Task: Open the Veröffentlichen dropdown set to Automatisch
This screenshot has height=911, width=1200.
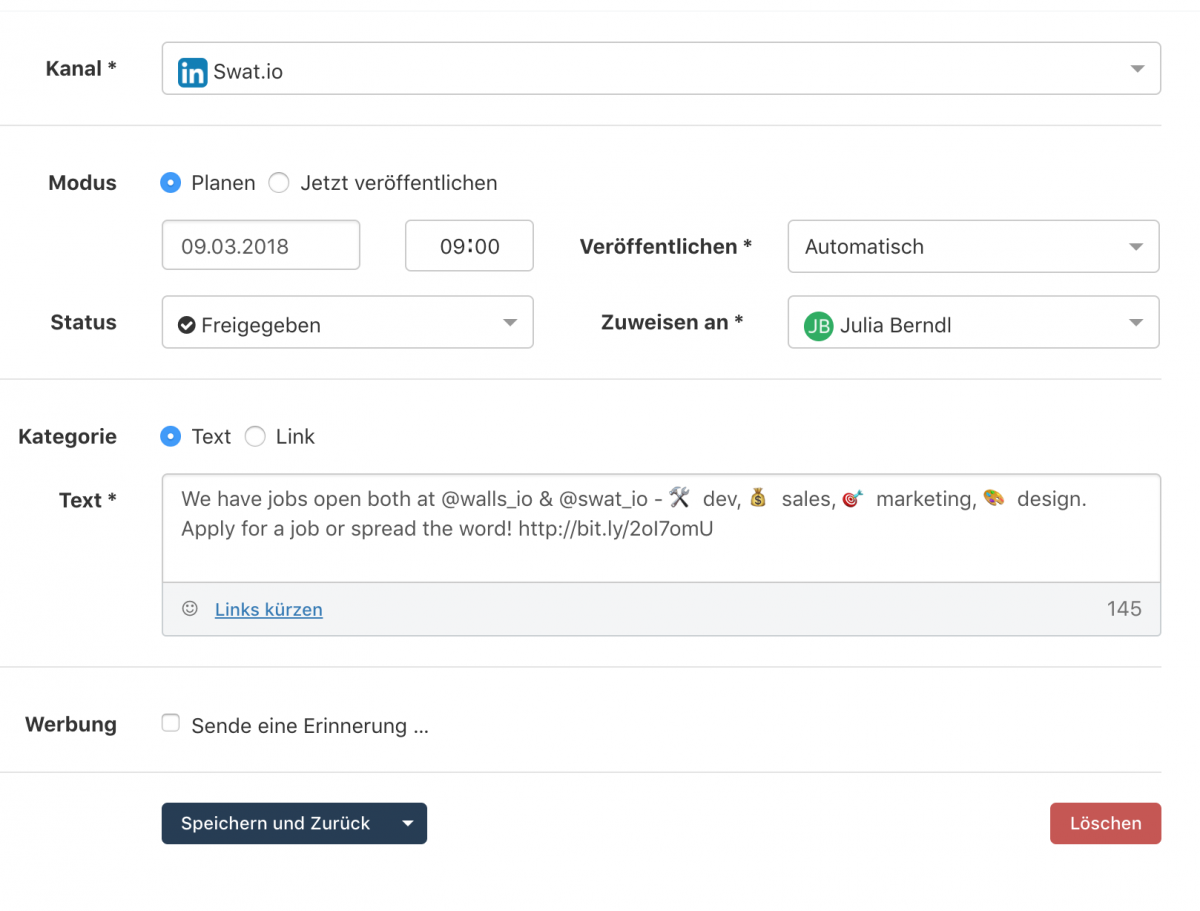Action: coord(974,246)
